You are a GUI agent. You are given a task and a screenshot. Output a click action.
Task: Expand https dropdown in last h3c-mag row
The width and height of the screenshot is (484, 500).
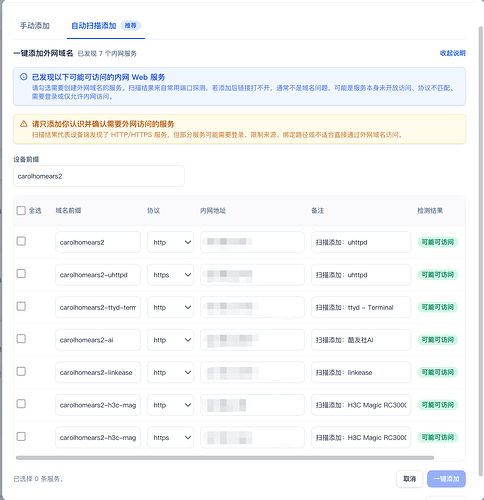point(170,437)
